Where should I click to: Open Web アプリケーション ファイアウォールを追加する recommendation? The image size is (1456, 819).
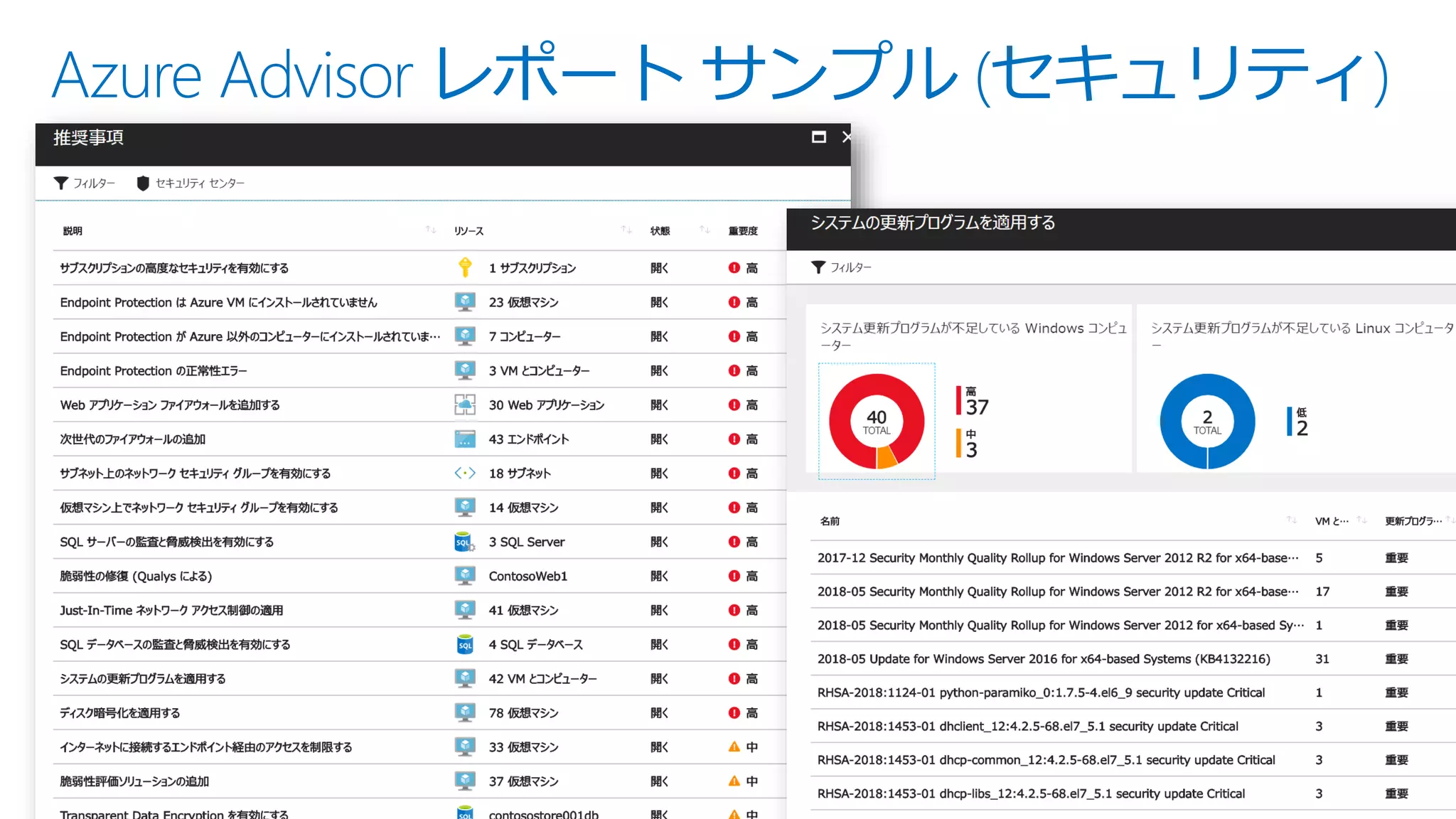[170, 405]
